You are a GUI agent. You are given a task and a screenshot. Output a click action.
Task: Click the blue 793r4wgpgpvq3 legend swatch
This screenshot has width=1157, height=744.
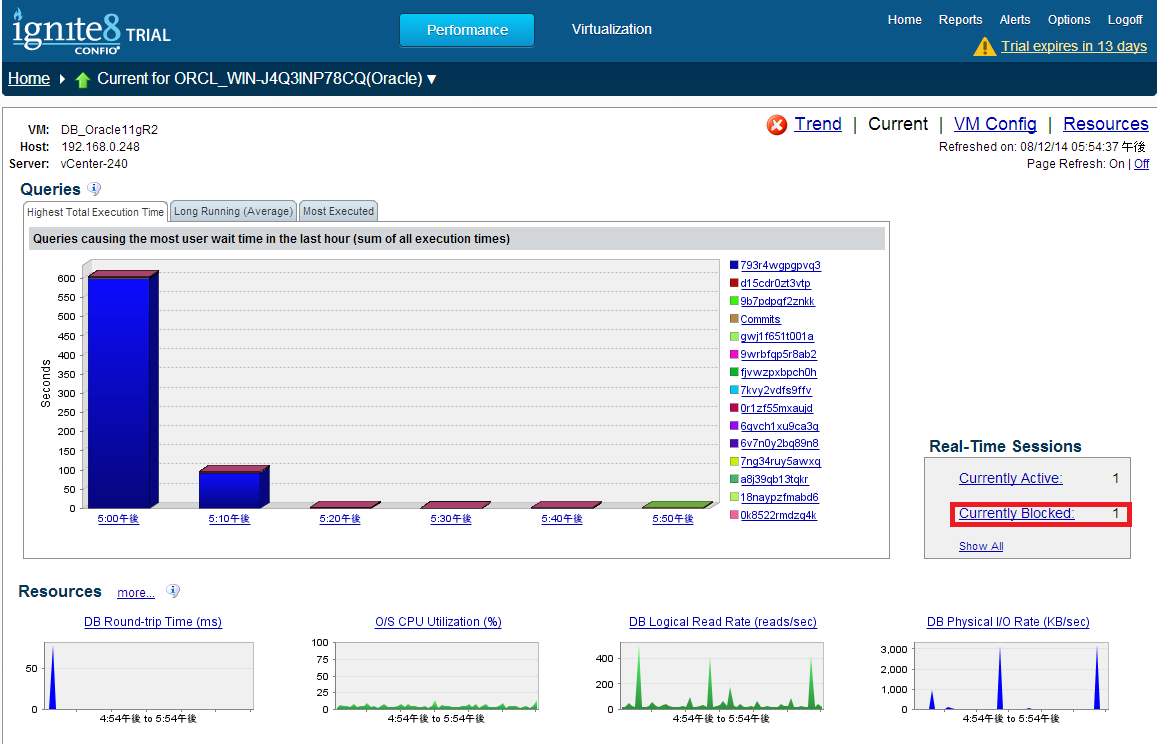pos(734,265)
